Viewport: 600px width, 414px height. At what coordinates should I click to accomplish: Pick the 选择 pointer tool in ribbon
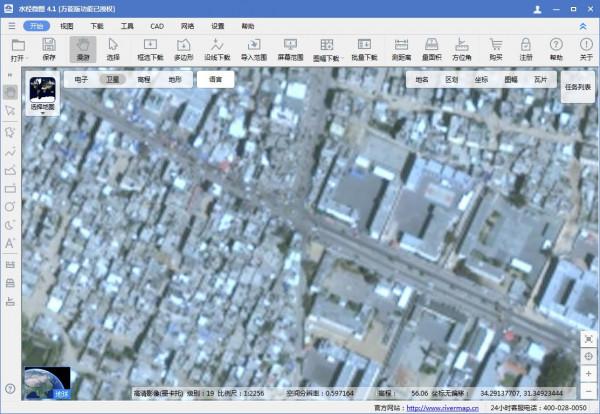coord(113,50)
